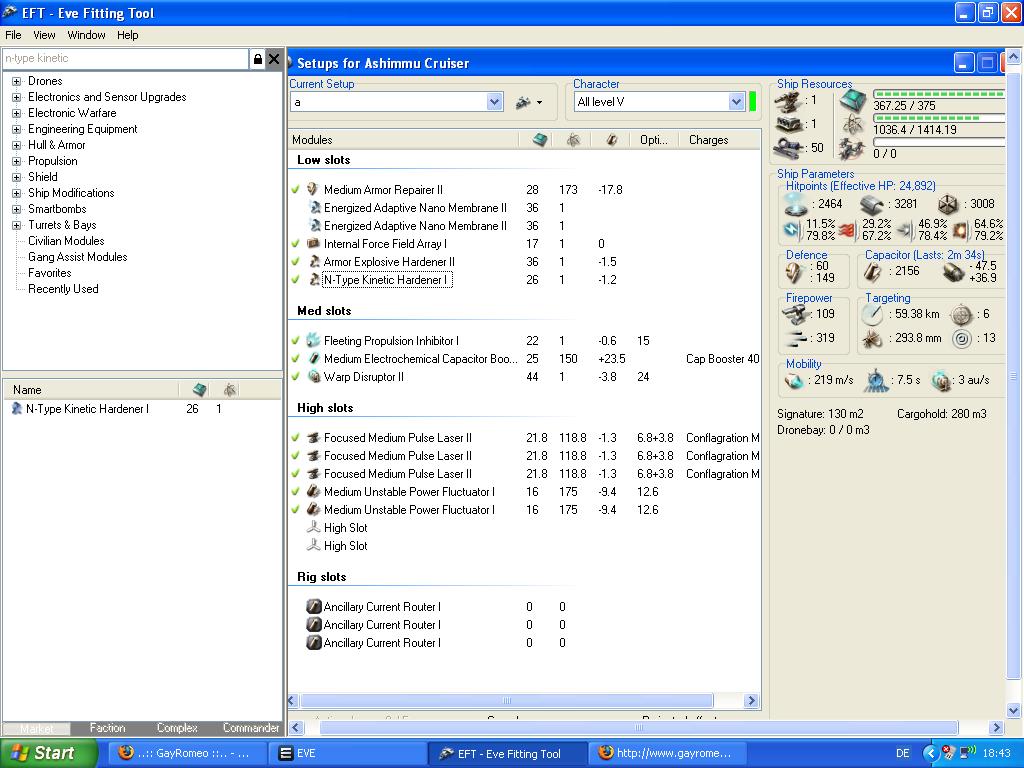Image resolution: width=1024 pixels, height=768 pixels.
Task: Click the green character status indicator
Action: coord(752,102)
